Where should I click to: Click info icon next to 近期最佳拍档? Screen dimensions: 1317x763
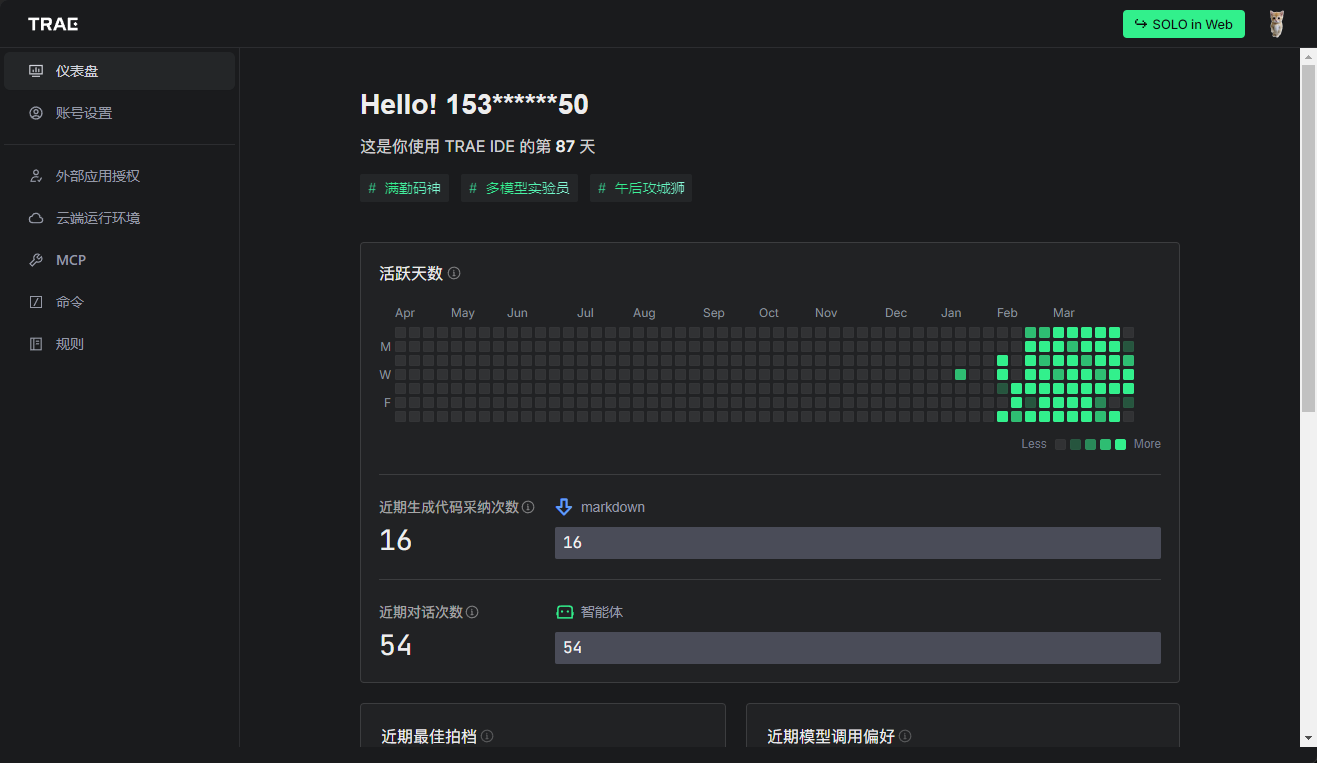pos(487,736)
